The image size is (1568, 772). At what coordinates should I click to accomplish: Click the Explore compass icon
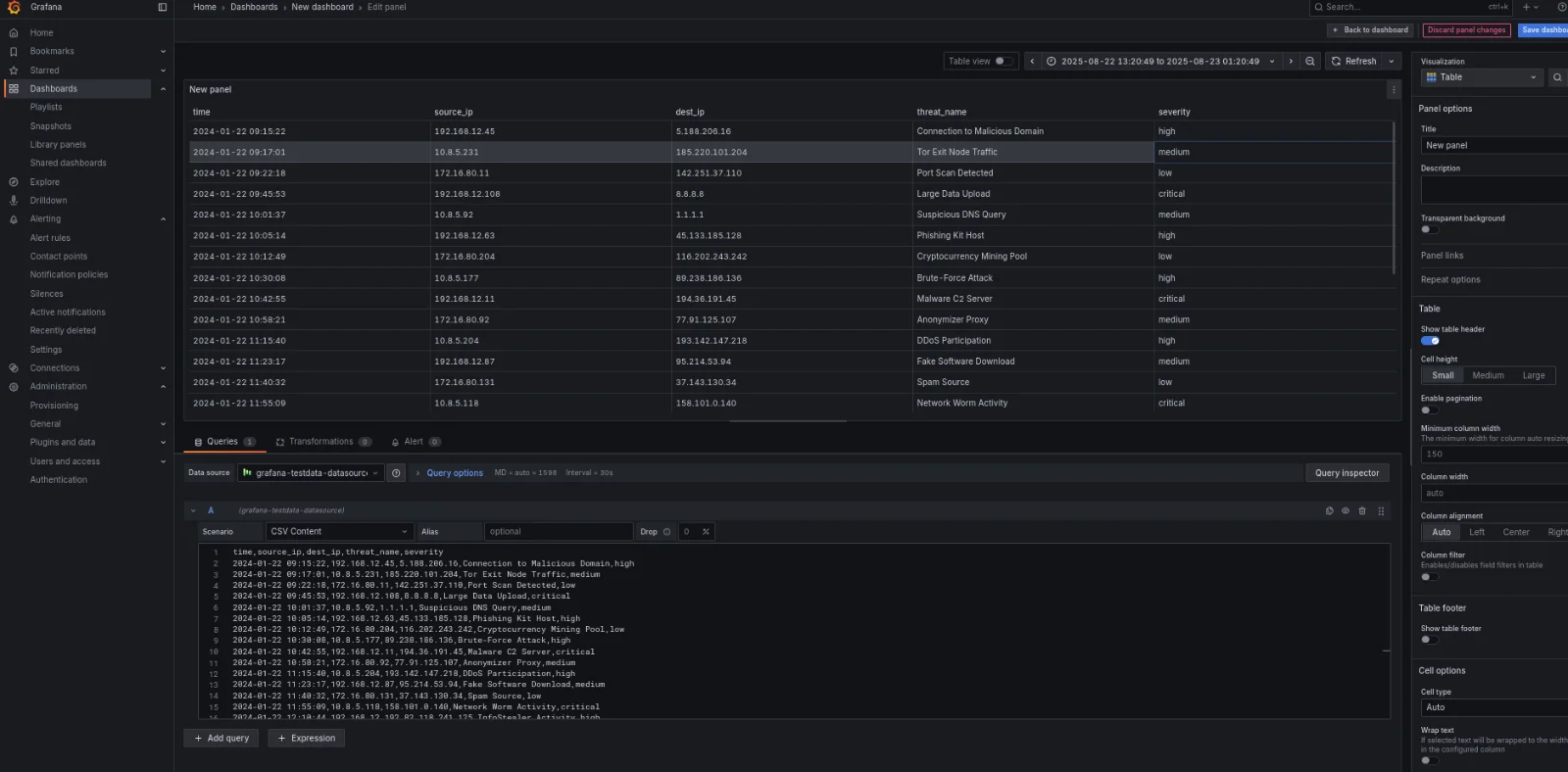click(x=14, y=182)
